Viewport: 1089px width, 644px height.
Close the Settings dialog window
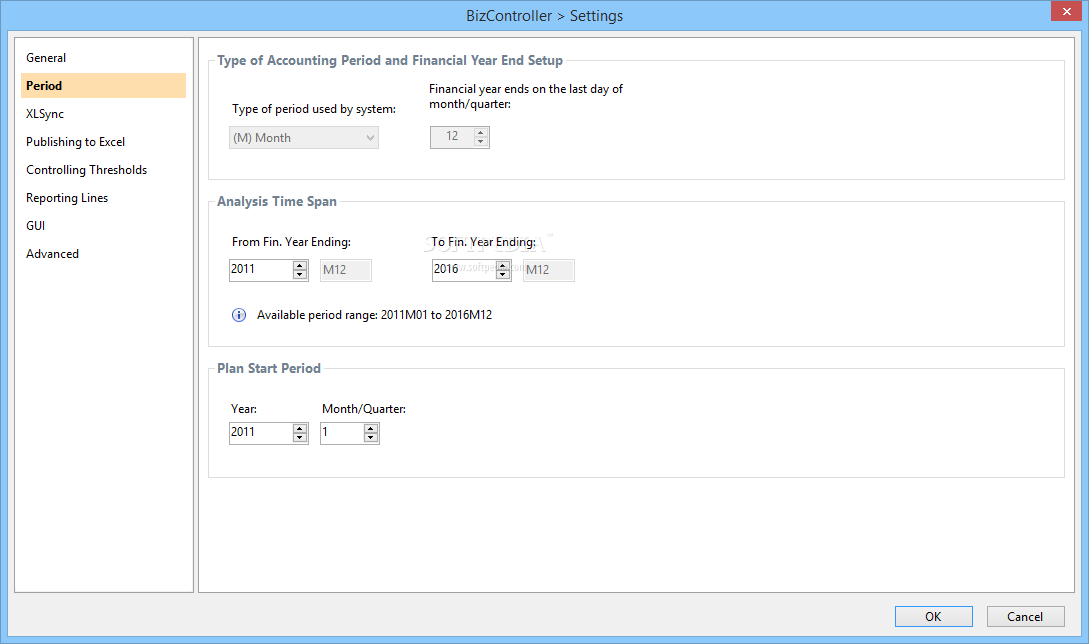(1066, 11)
